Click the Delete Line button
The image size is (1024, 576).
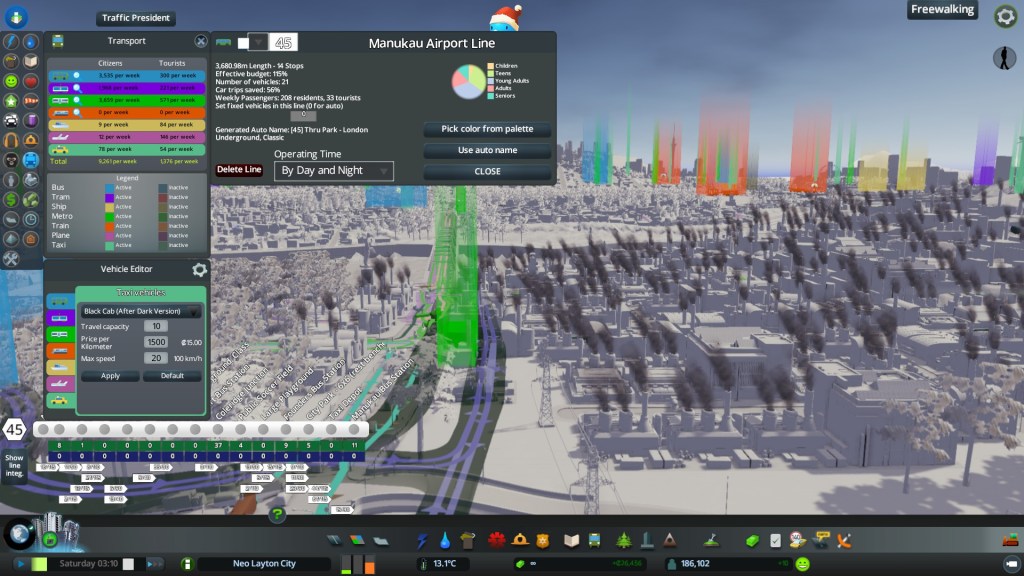[240, 170]
